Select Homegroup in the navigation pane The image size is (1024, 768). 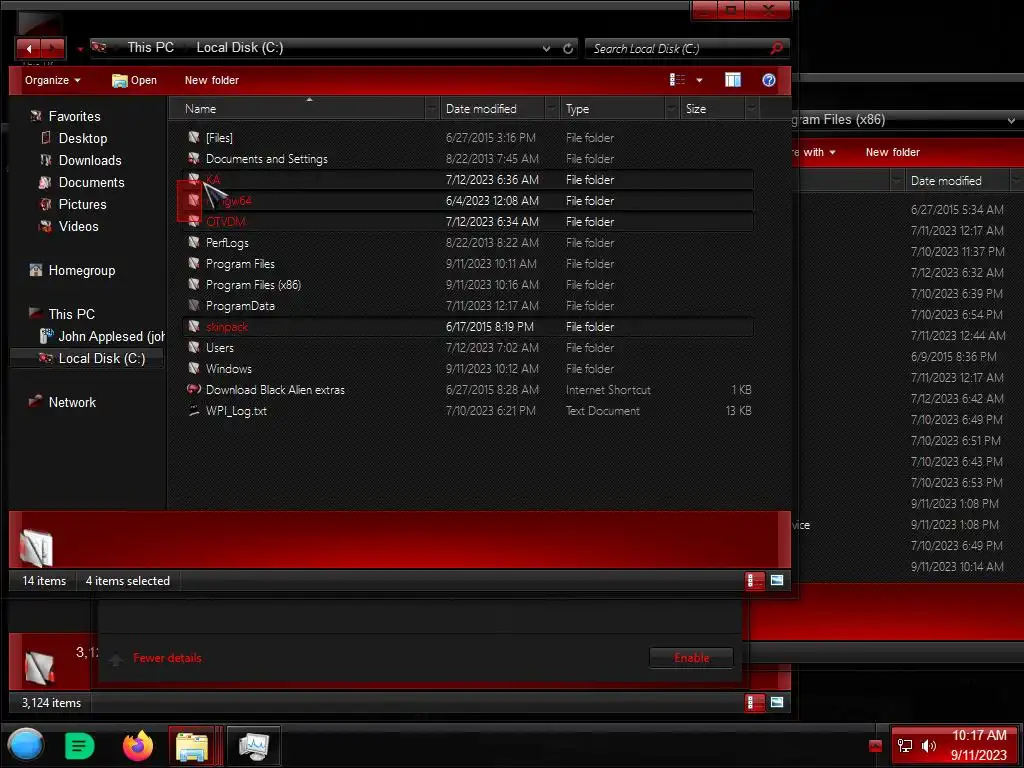pyautogui.click(x=81, y=270)
